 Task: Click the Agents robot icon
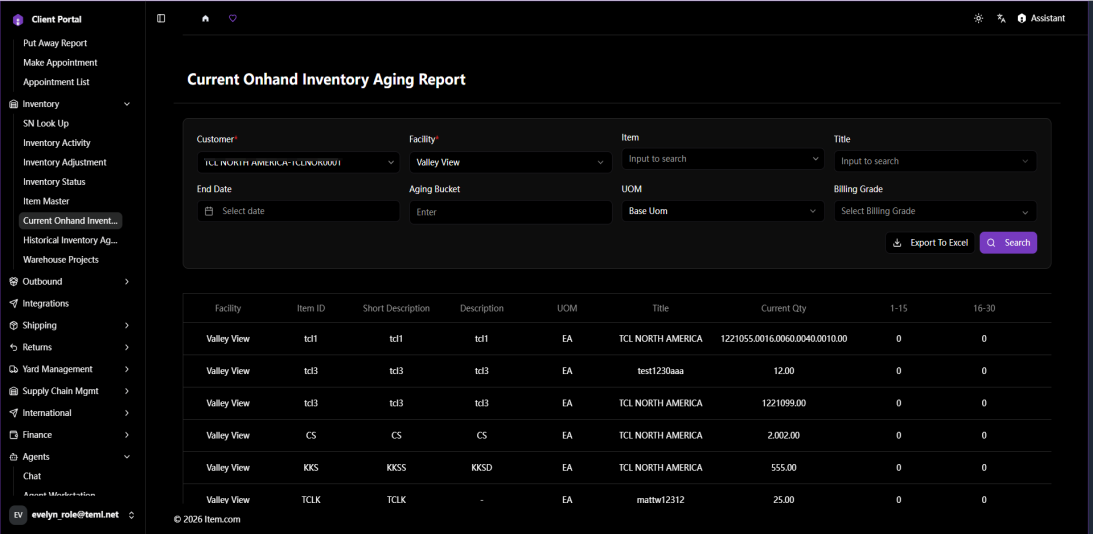(x=13, y=457)
